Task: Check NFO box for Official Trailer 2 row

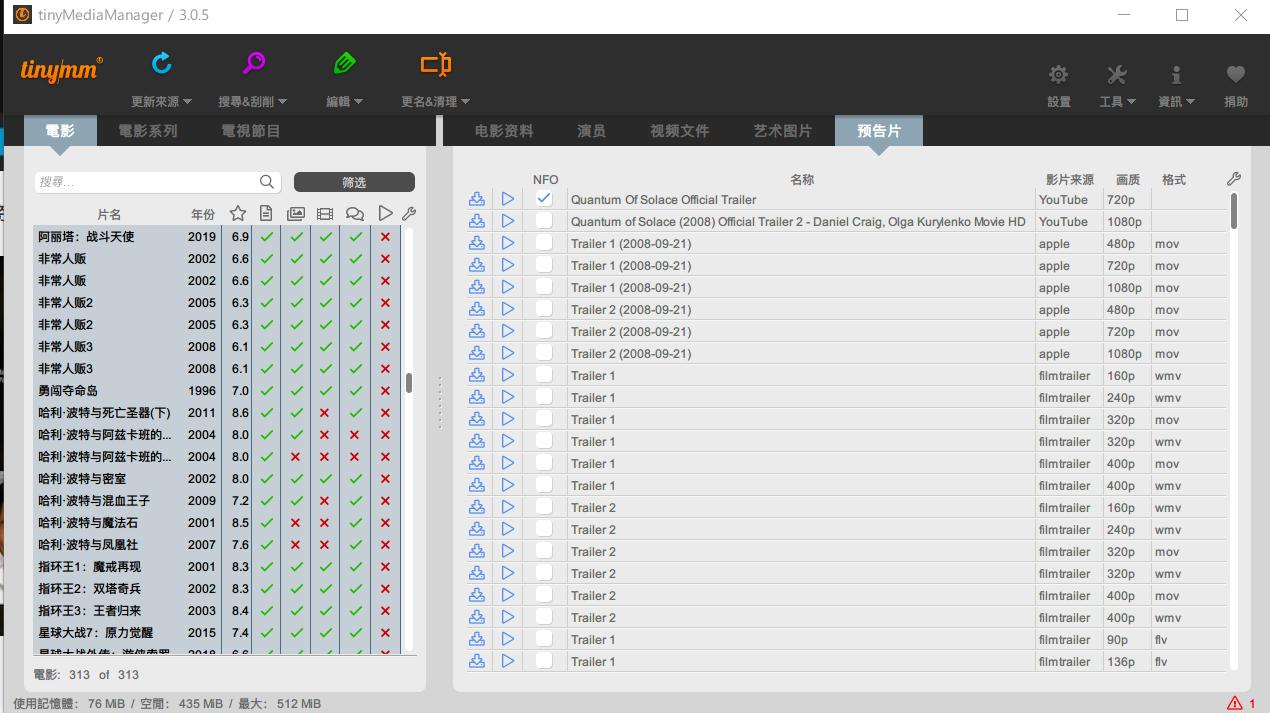Action: pos(544,221)
